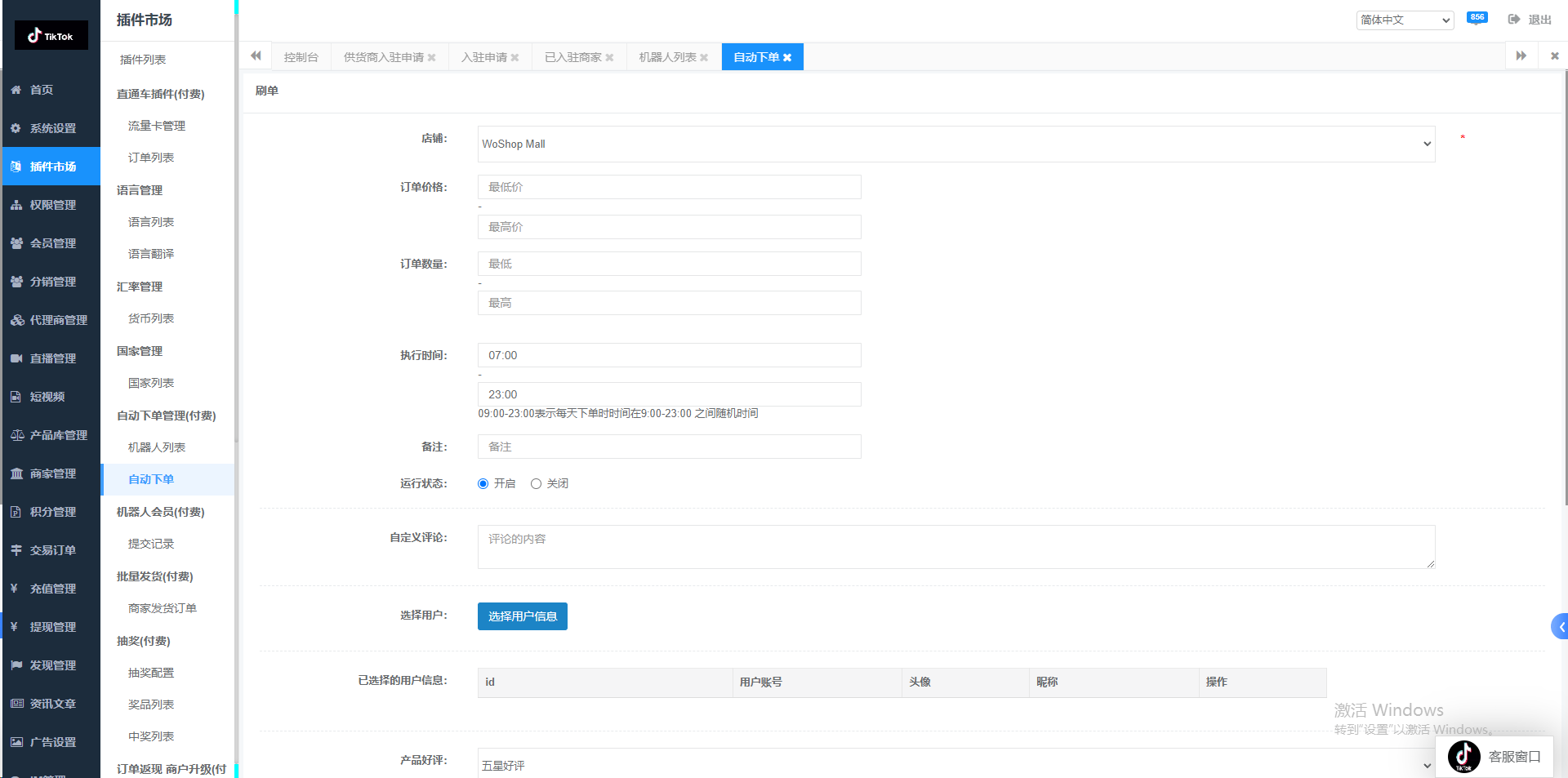Click the 自定义评论 comment textarea
Viewport: 1568px width, 778px height.
955,547
